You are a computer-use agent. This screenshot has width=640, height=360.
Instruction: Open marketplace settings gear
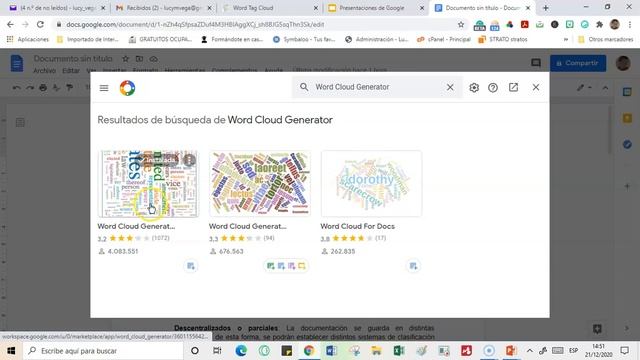click(x=474, y=88)
